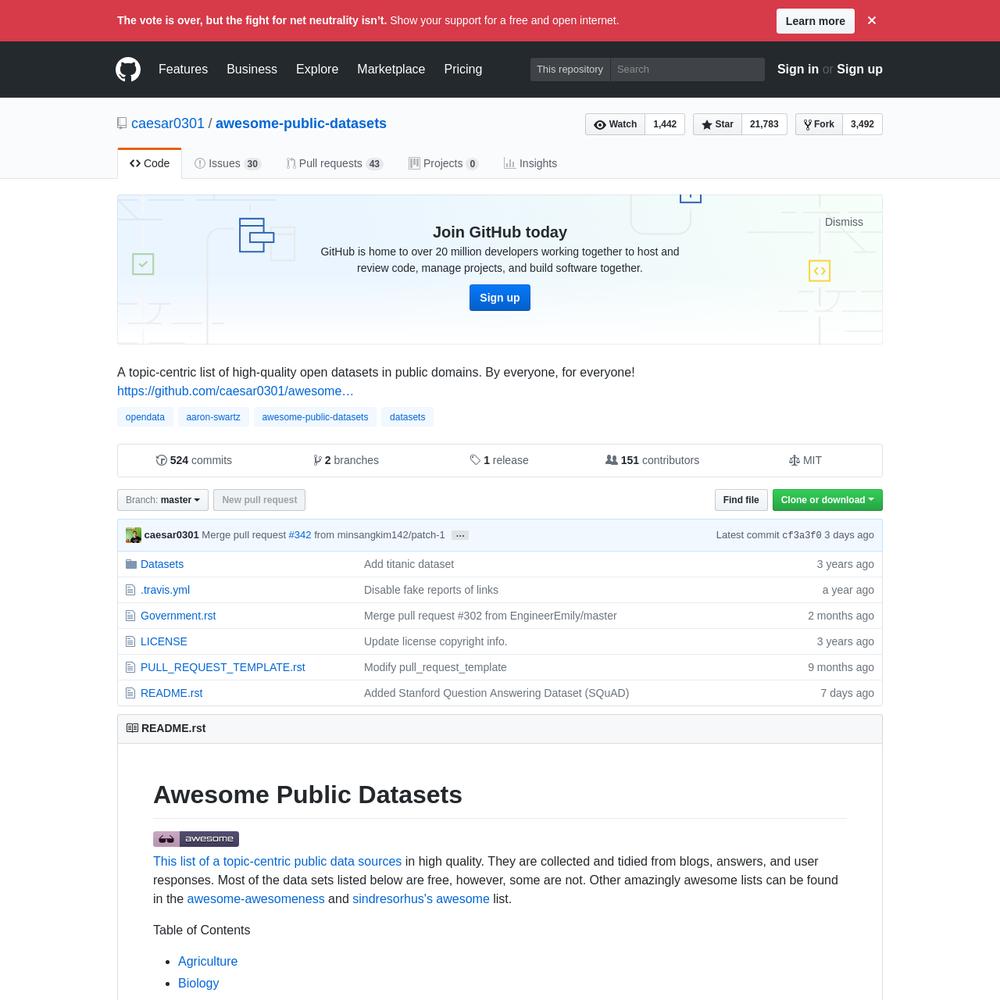Open sindresorhus's awesome link
The height and width of the screenshot is (1000, 1000).
421,899
